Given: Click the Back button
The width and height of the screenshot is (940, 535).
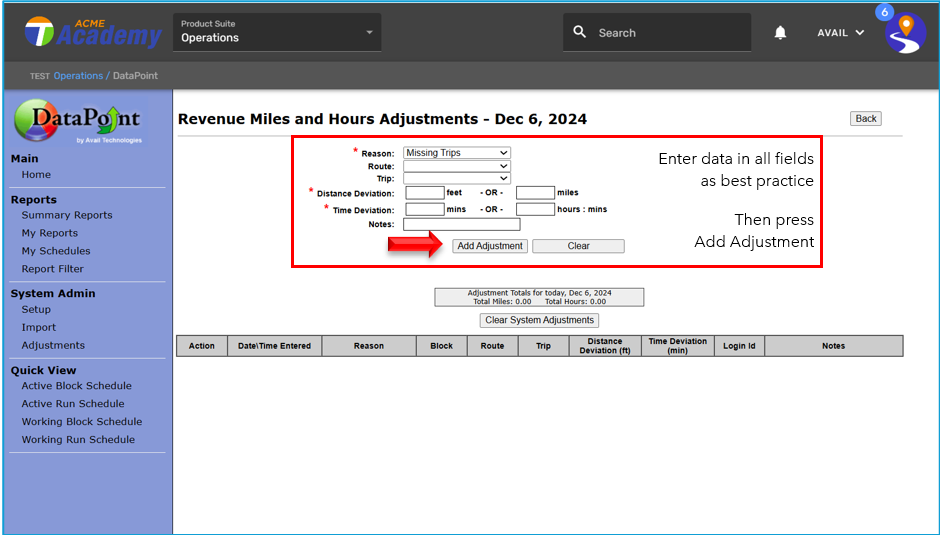Looking at the screenshot, I should point(866,119).
